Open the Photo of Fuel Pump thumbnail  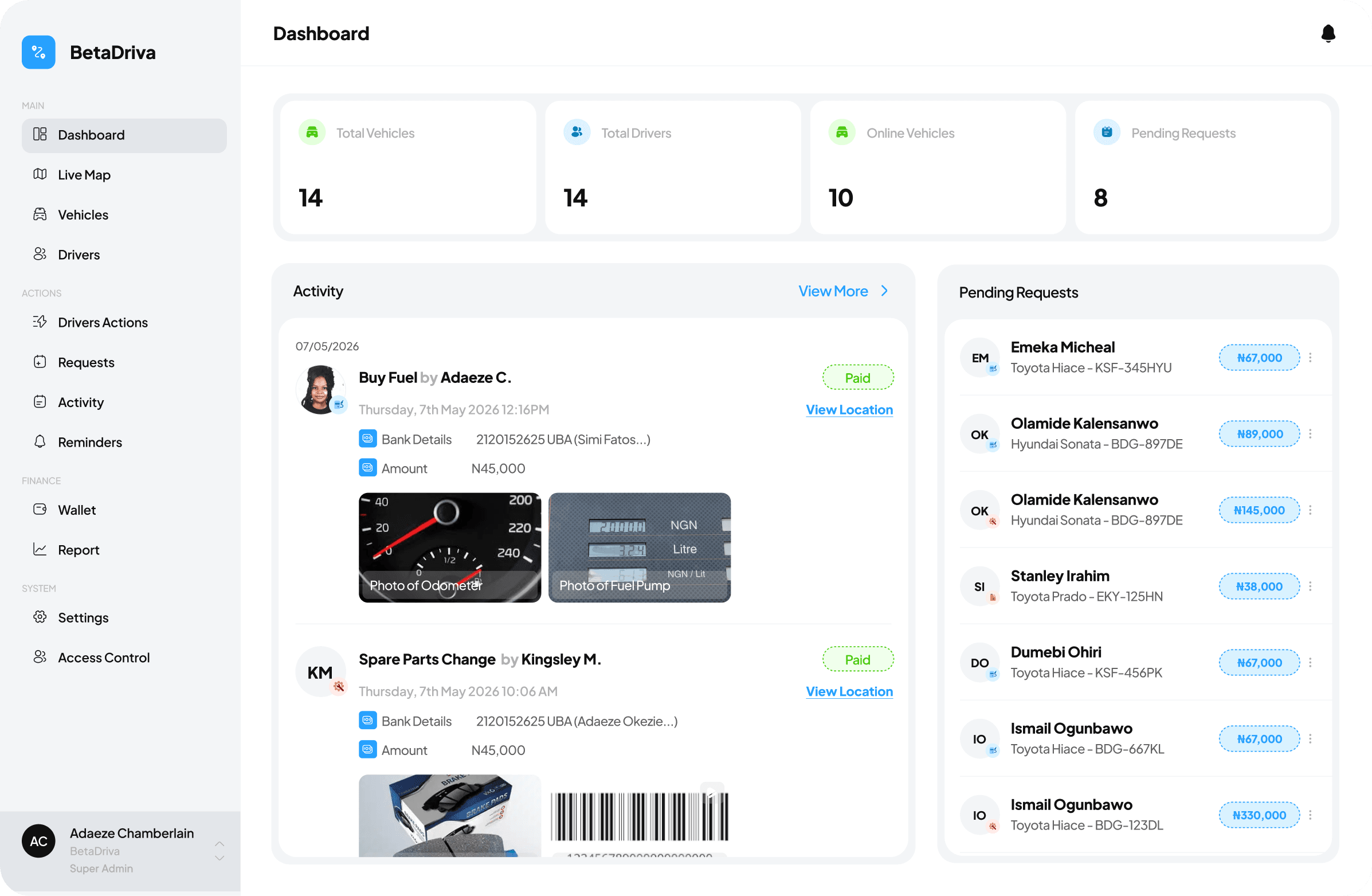640,548
